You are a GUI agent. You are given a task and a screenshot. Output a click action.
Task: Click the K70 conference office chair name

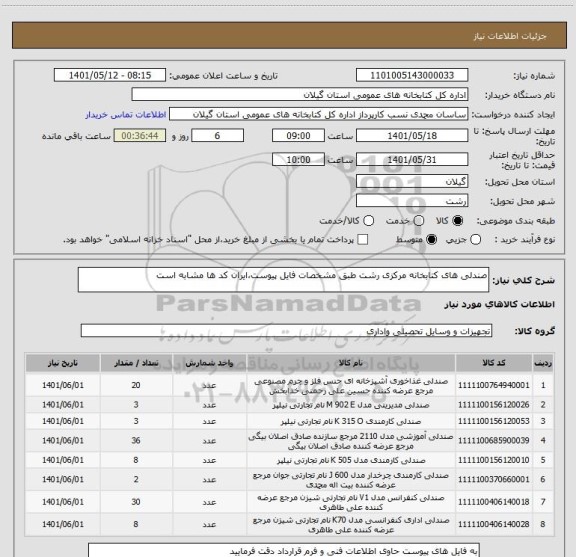coord(351,525)
